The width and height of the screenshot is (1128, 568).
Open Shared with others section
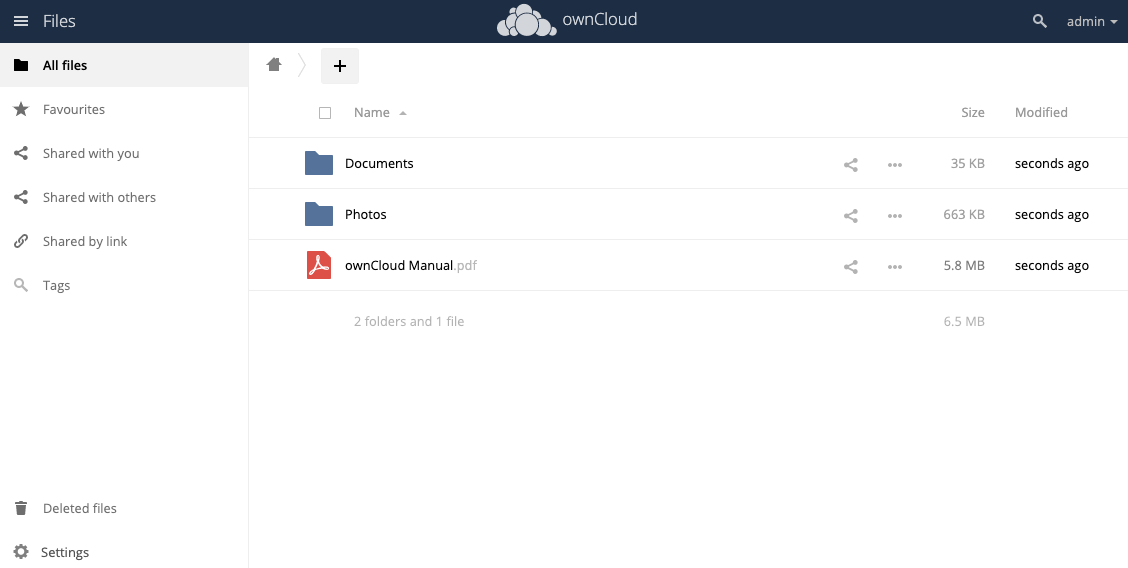point(124,197)
